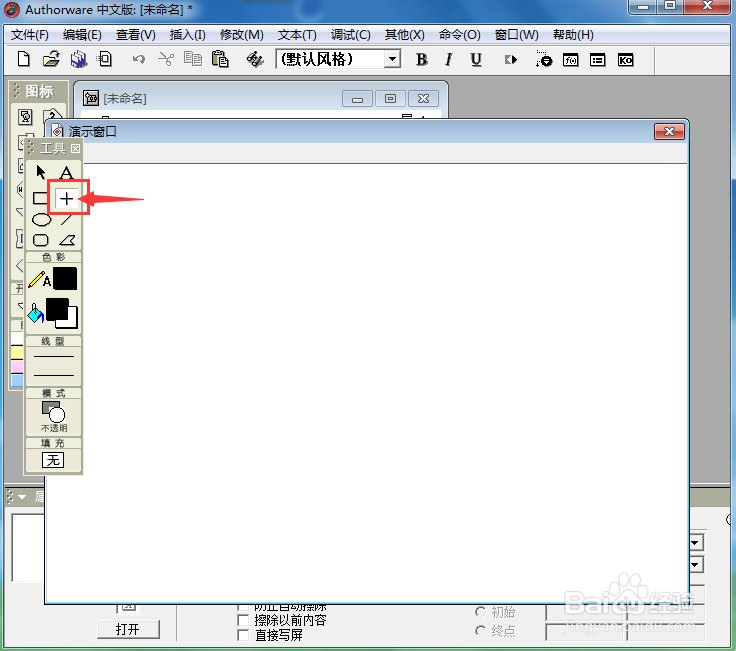Open the File menu

(x=30, y=35)
